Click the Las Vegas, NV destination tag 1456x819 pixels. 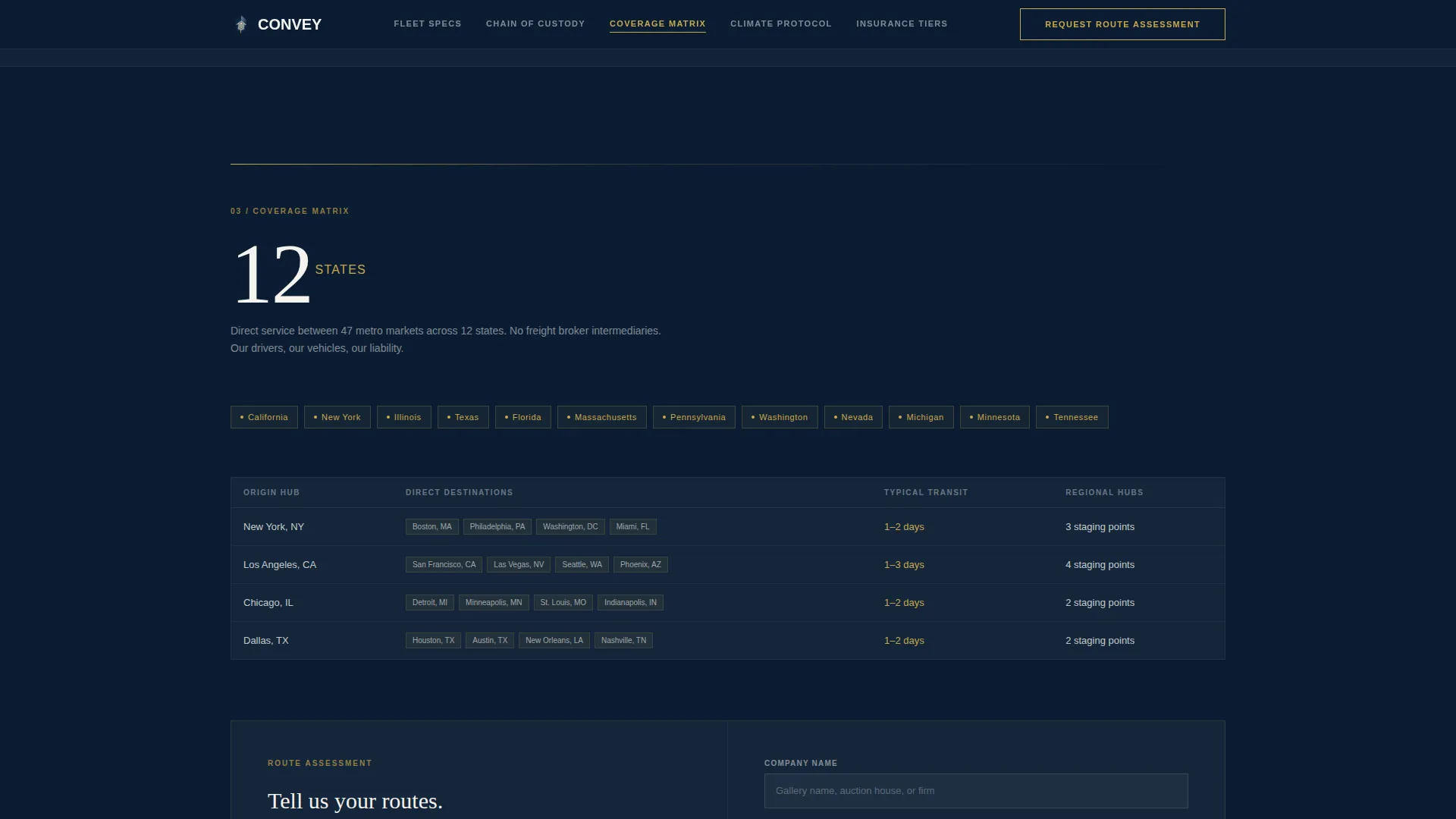click(519, 564)
